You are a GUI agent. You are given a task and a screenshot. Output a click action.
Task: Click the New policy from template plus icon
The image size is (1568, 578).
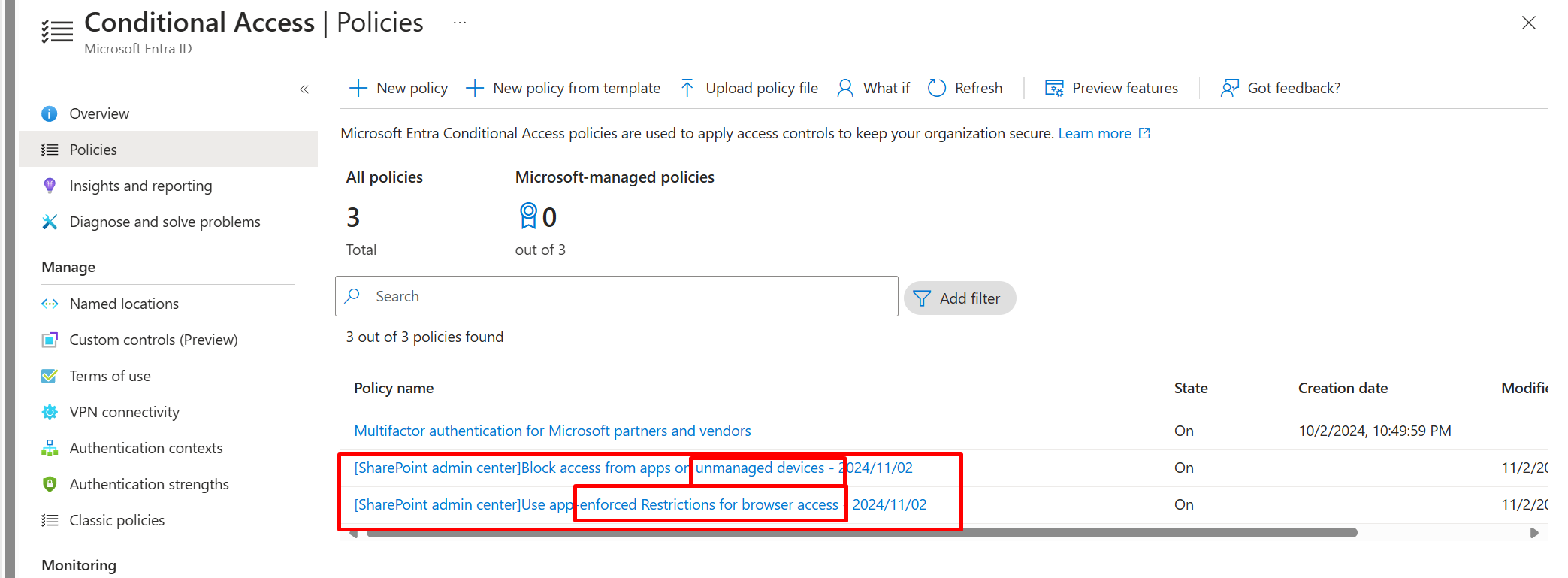[475, 88]
